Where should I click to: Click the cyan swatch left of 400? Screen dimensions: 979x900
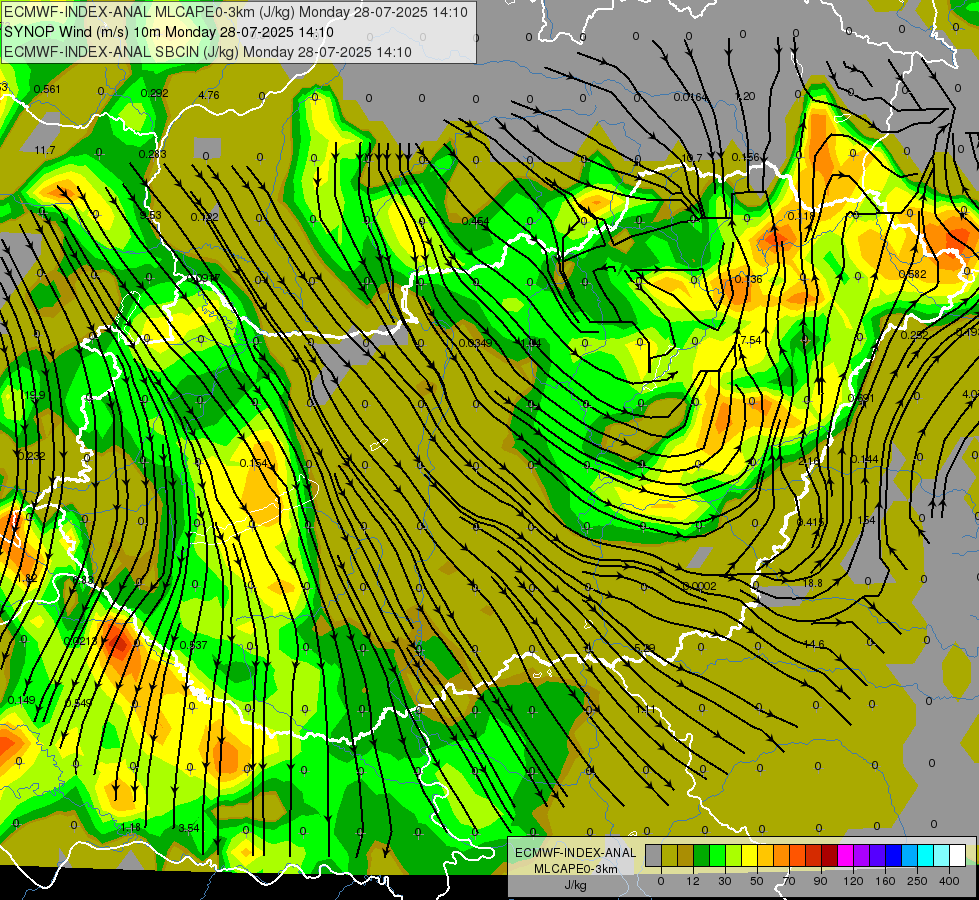(x=926, y=855)
